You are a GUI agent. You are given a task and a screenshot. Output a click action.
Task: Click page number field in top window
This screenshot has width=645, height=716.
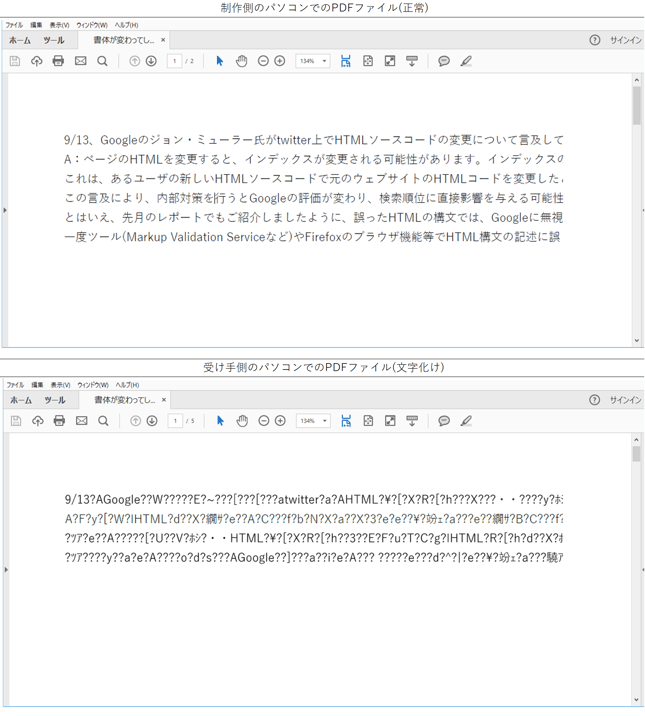(x=174, y=61)
